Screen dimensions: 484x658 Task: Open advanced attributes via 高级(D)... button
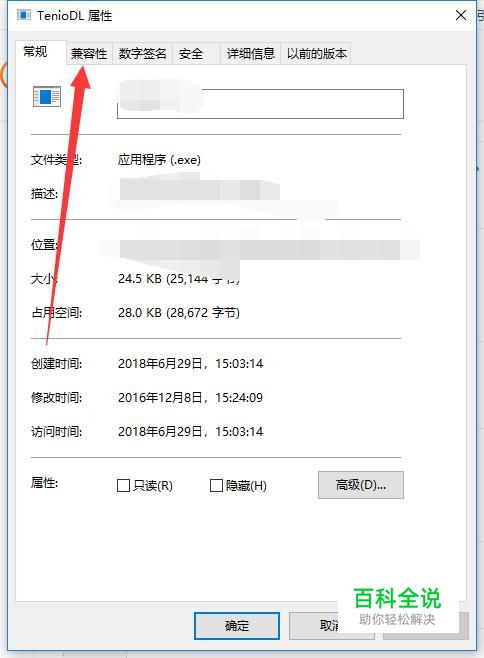[361, 485]
